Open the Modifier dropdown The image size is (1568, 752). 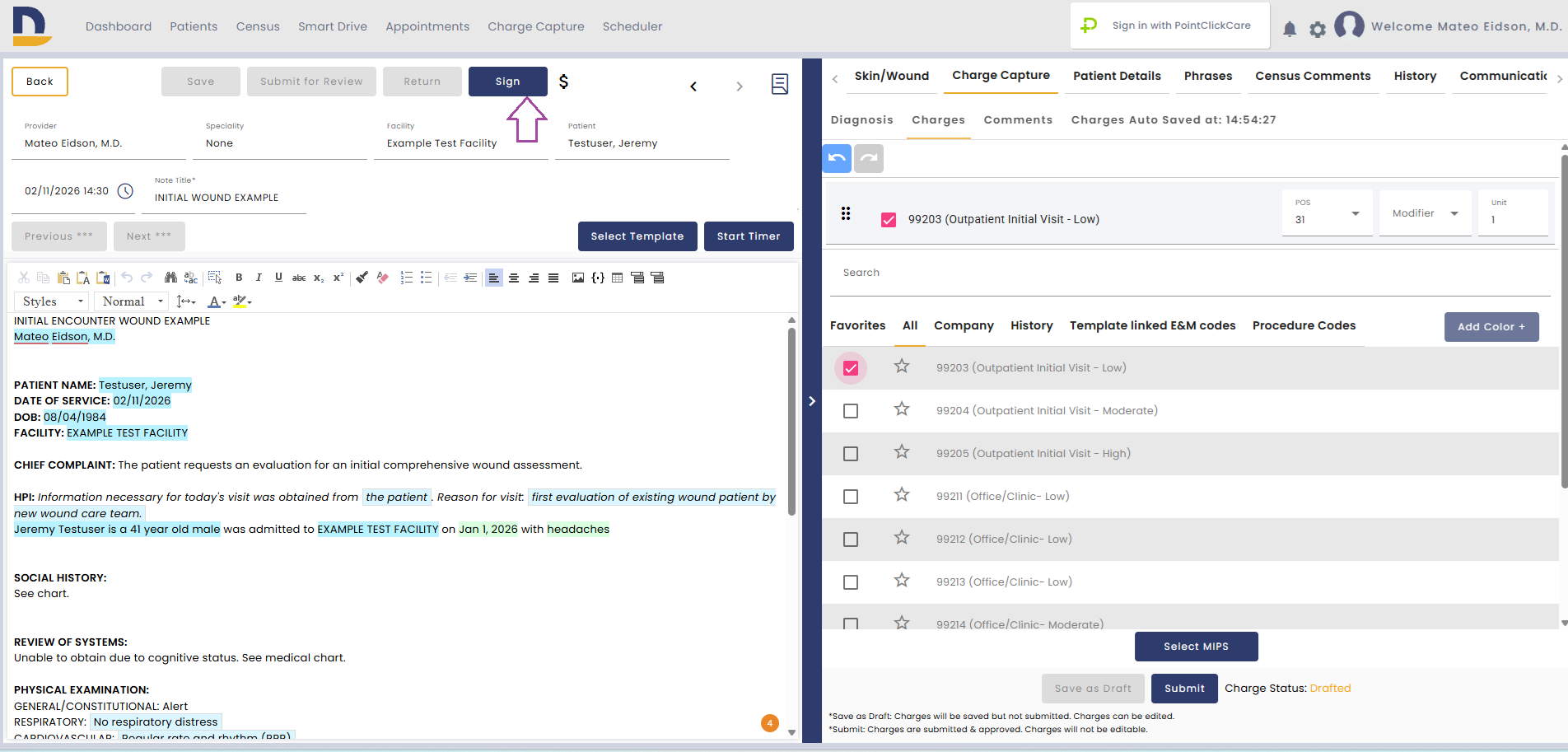1425,213
